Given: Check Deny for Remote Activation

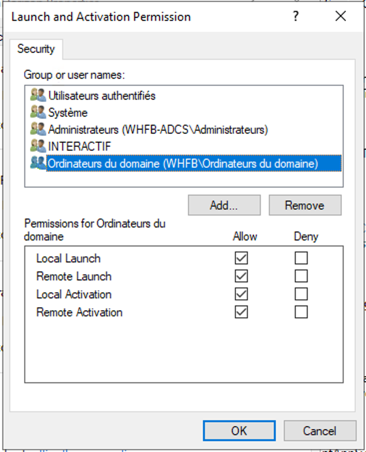Looking at the screenshot, I should coord(301,312).
